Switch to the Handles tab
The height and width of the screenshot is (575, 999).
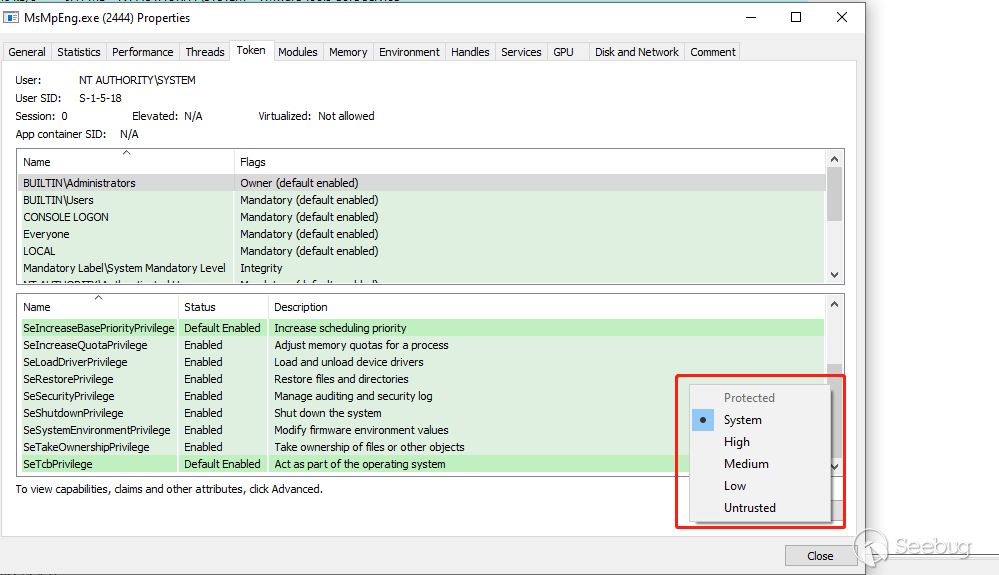pyautogui.click(x=470, y=52)
